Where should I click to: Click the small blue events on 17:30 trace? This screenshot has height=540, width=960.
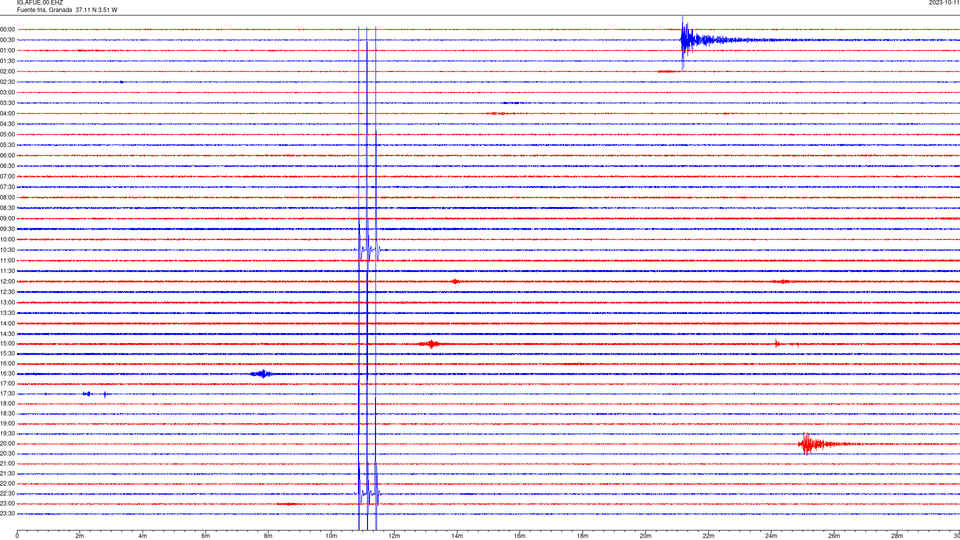[96, 394]
